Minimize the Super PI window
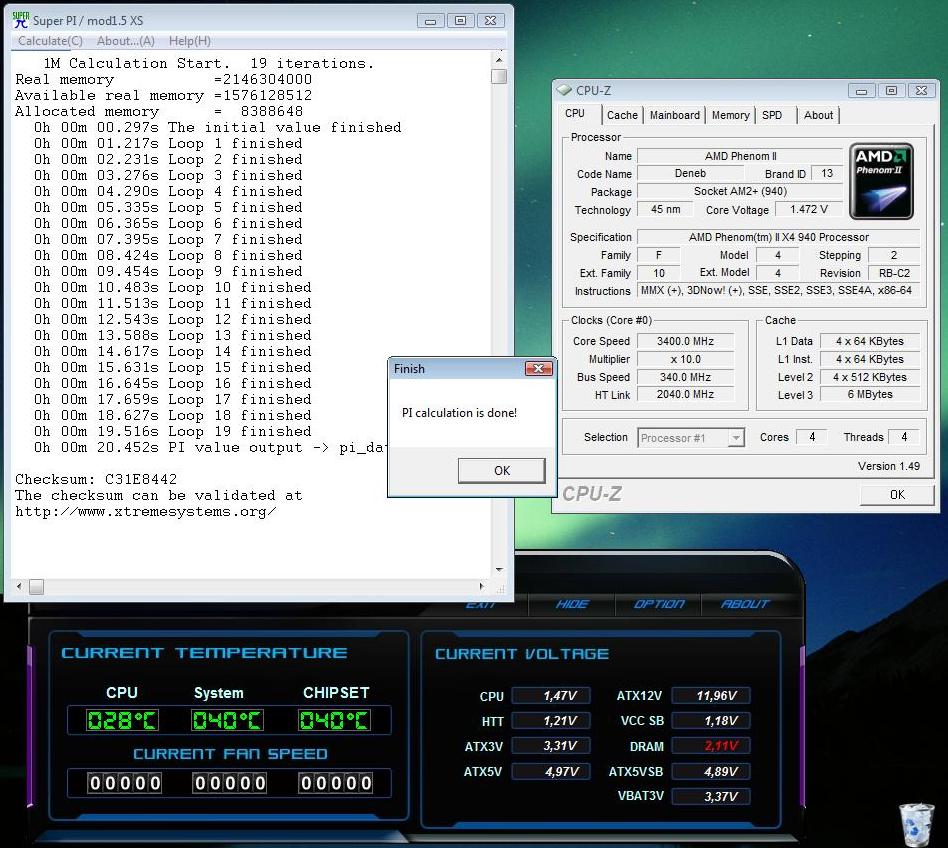 tap(430, 21)
